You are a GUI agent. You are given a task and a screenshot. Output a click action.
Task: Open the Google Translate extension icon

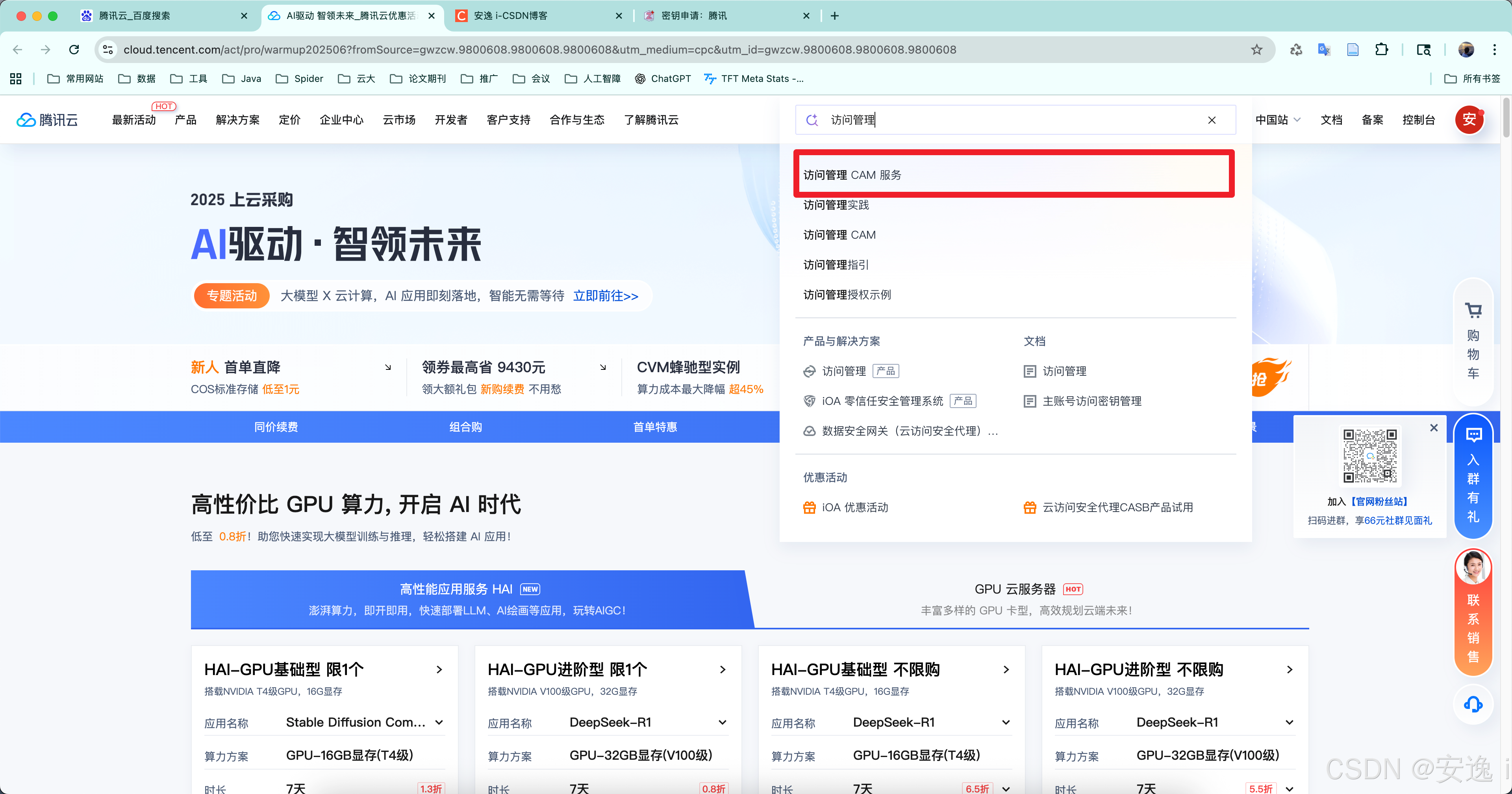pos(1324,49)
